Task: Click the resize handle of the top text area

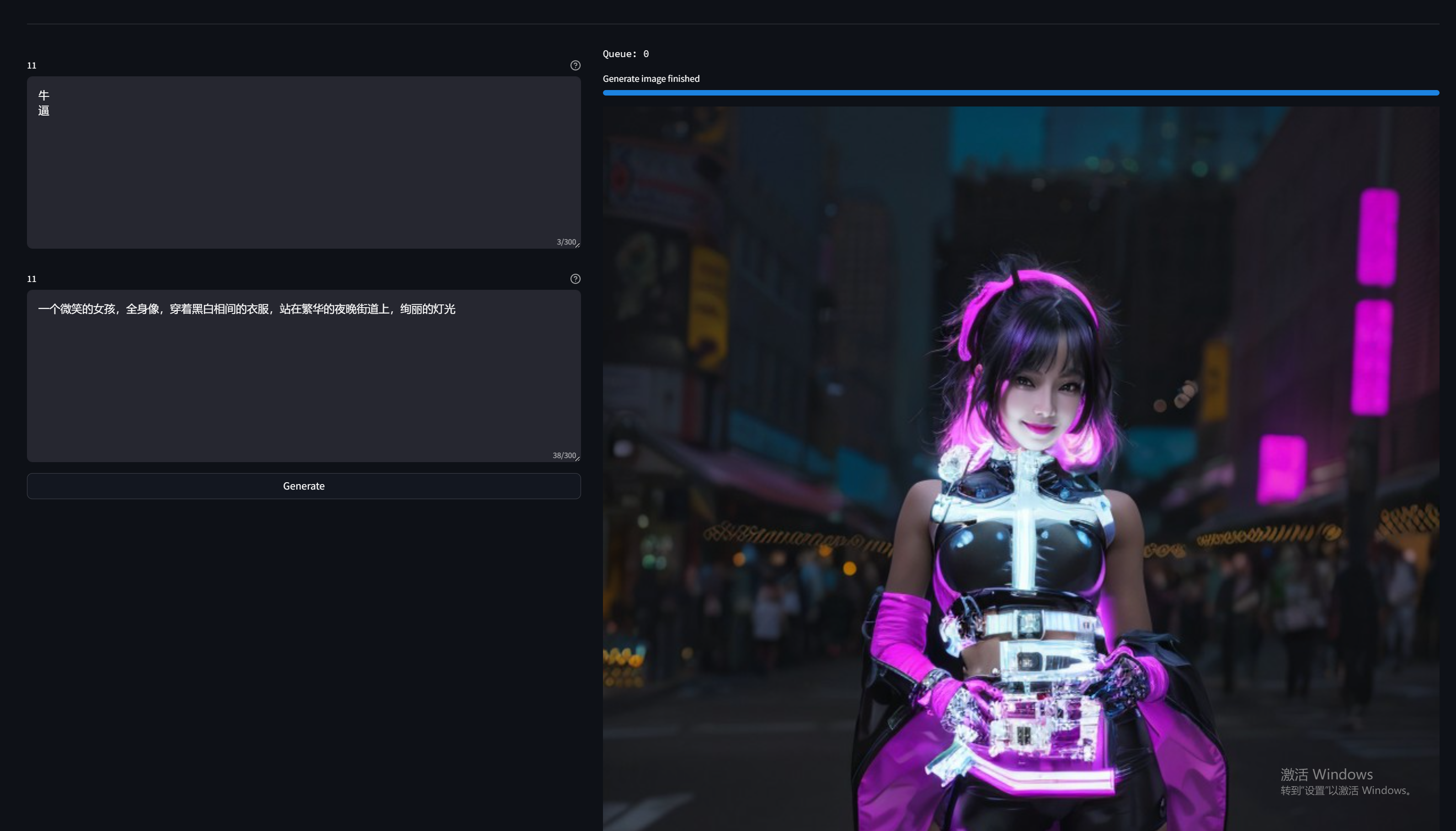Action: [x=578, y=245]
